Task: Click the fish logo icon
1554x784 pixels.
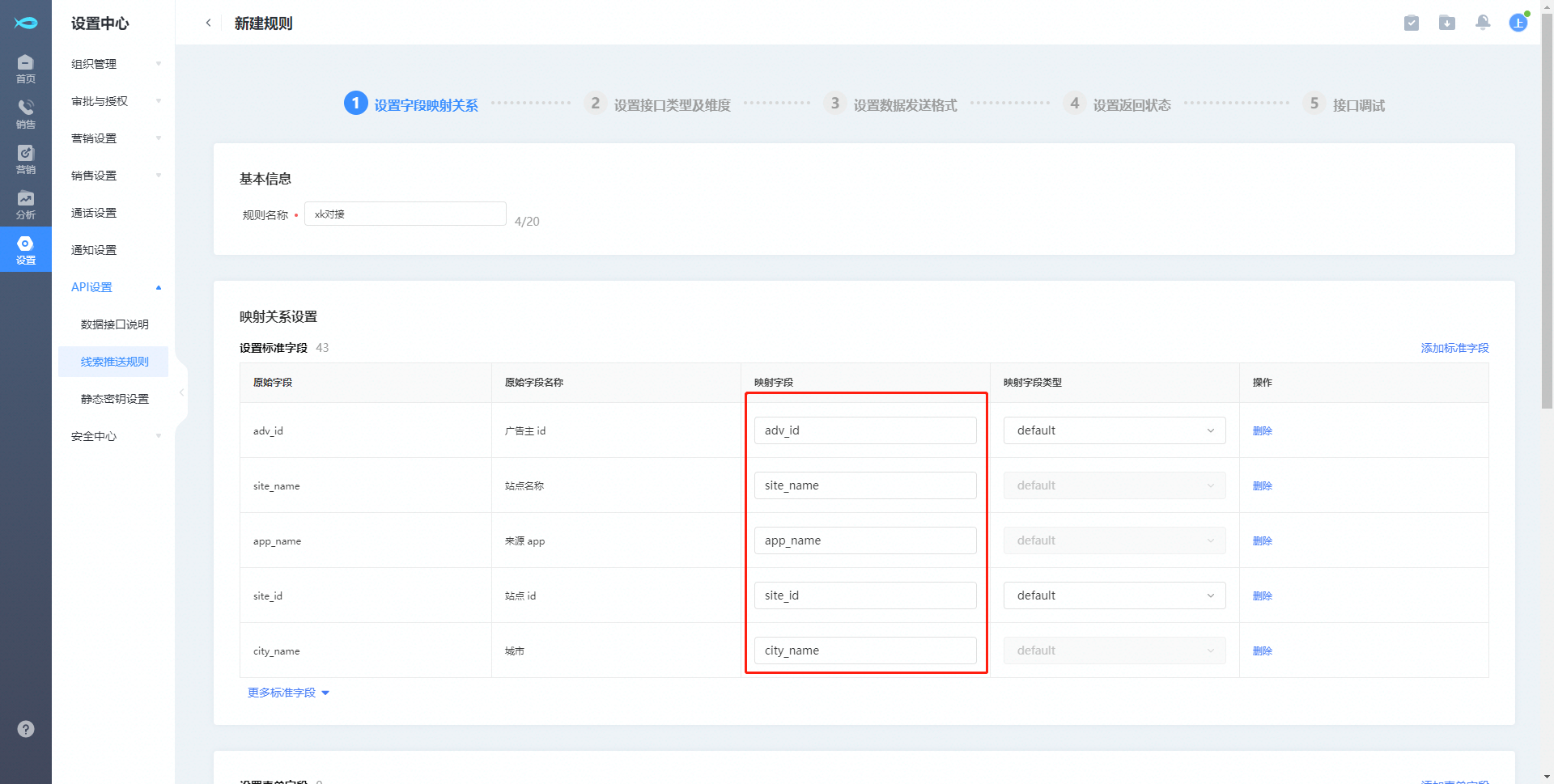Action: (26, 22)
